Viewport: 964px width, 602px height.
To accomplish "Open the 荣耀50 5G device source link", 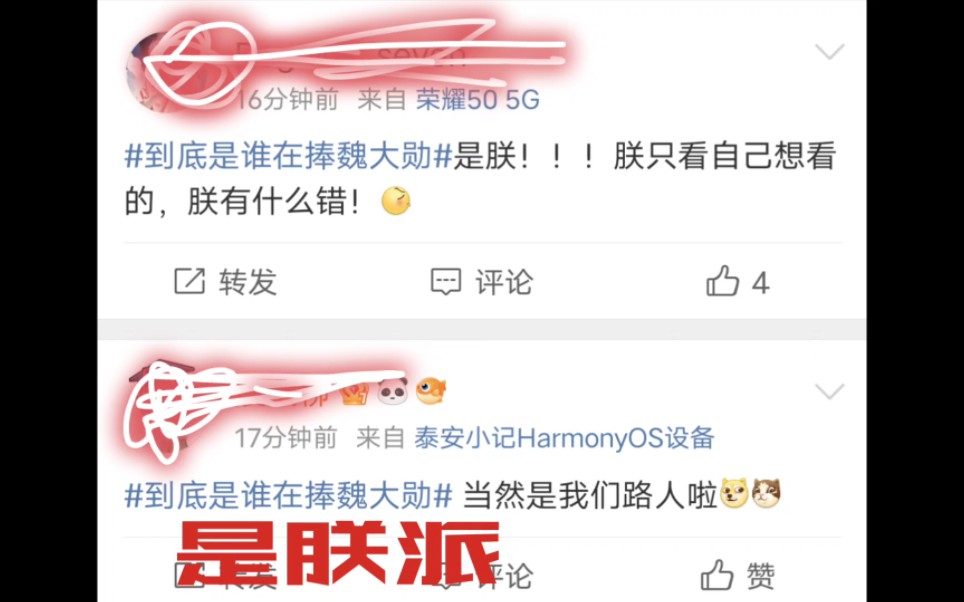I will (x=478, y=99).
